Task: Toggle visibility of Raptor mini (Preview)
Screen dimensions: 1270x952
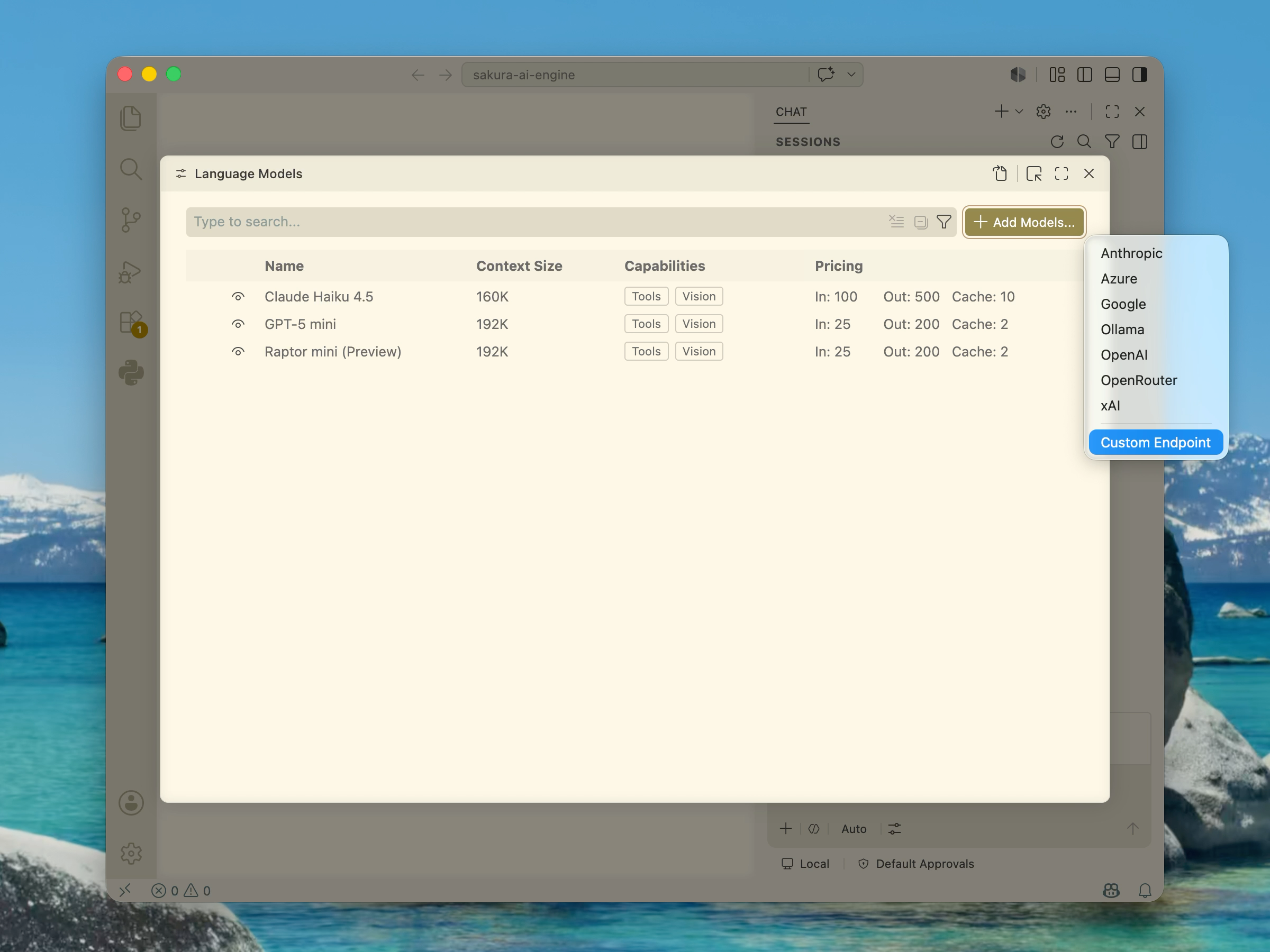Action: pos(238,352)
